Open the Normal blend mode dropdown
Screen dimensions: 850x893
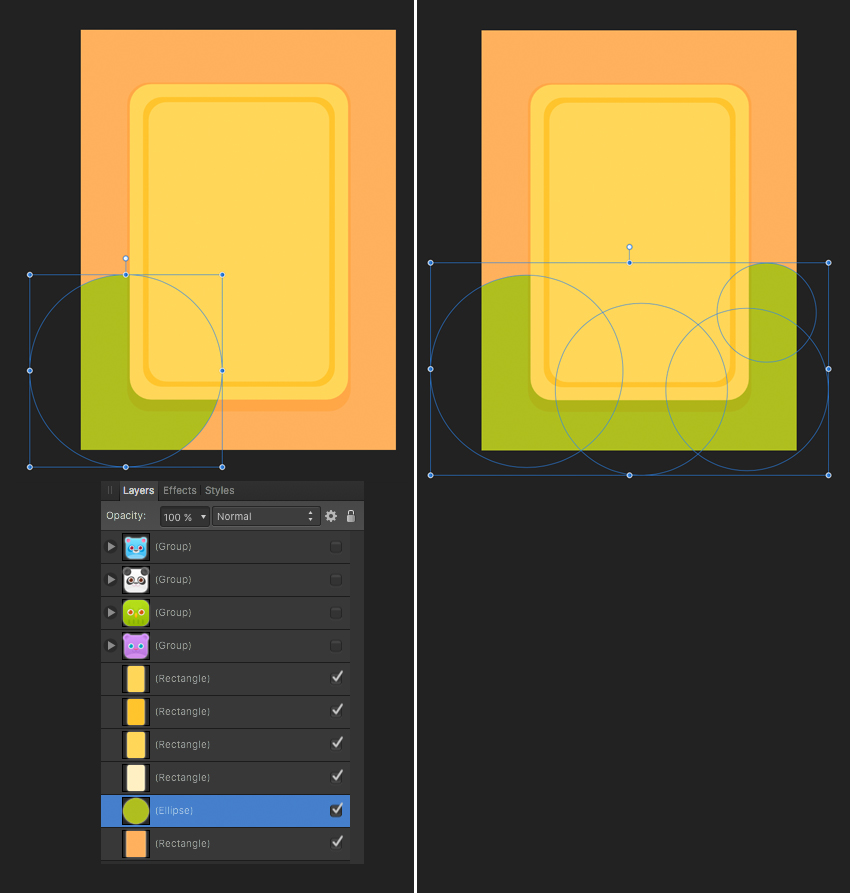point(266,517)
